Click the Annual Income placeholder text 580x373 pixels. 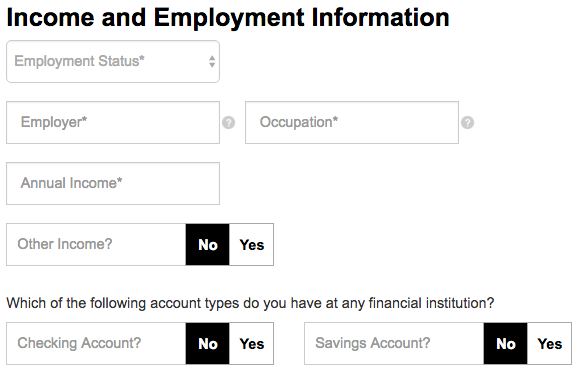point(71,183)
